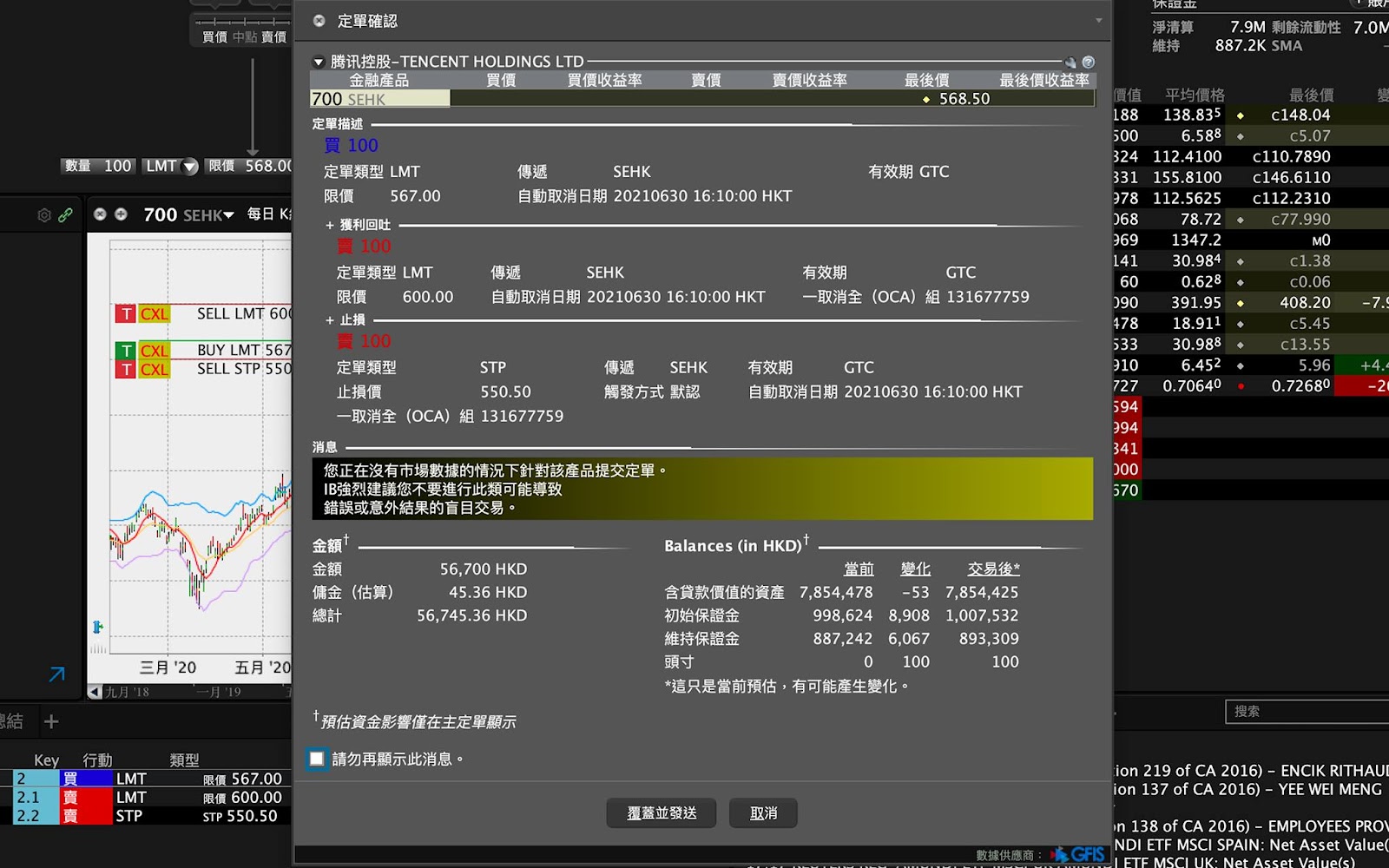Expand the 獲利回吐 plus section
The image size is (1389, 868).
click(x=330, y=225)
